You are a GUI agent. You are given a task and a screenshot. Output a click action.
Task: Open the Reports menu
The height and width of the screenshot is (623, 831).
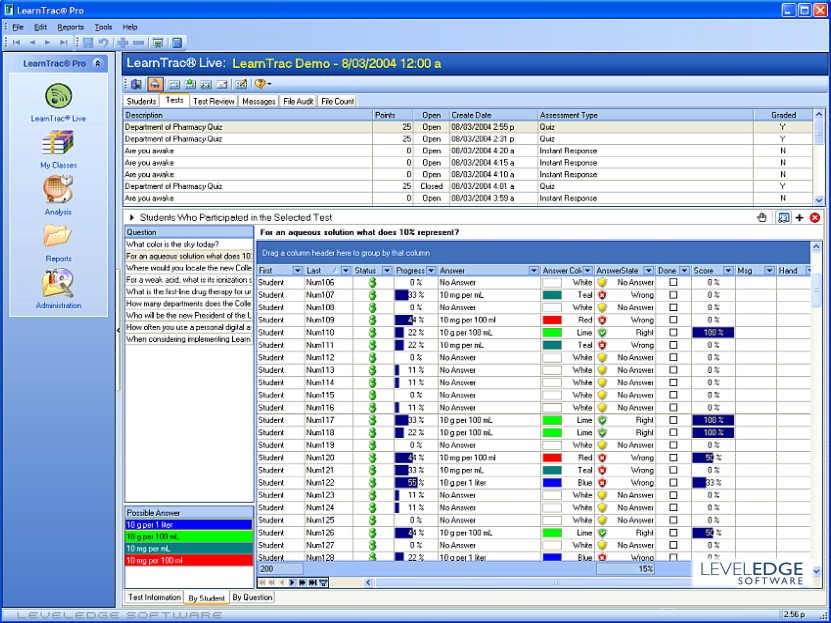(71, 27)
